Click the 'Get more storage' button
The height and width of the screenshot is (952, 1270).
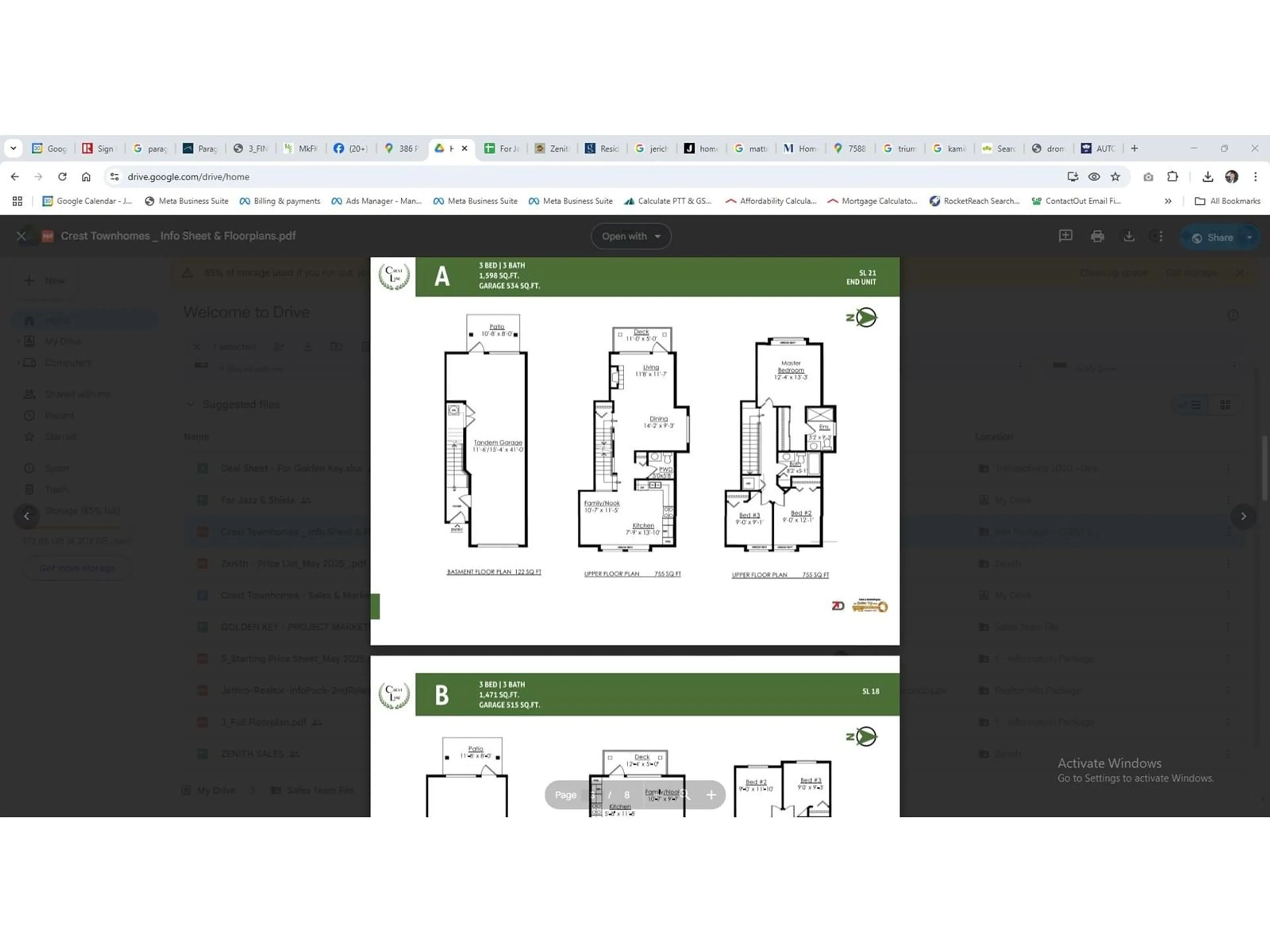point(77,568)
